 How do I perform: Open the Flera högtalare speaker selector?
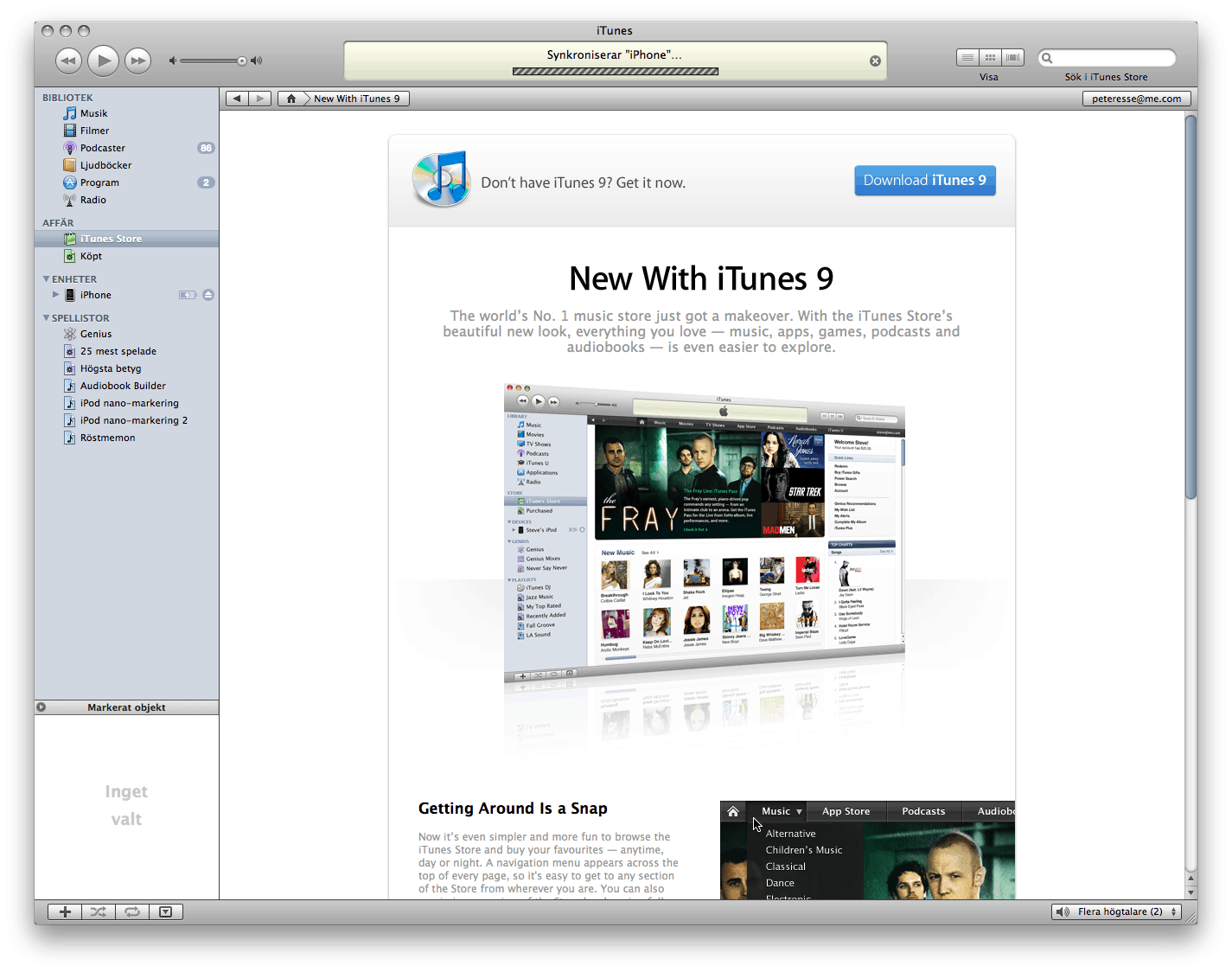(x=1116, y=911)
